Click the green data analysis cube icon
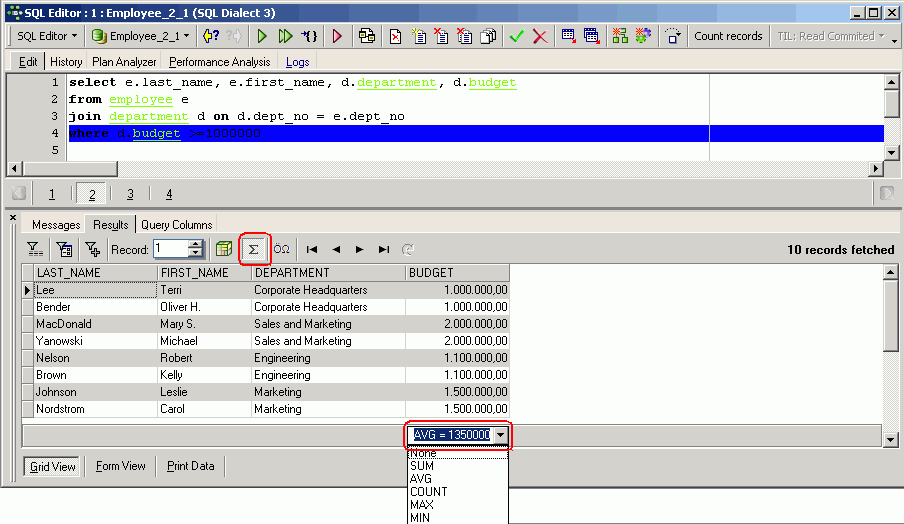Image resolution: width=904 pixels, height=524 pixels. [x=224, y=249]
